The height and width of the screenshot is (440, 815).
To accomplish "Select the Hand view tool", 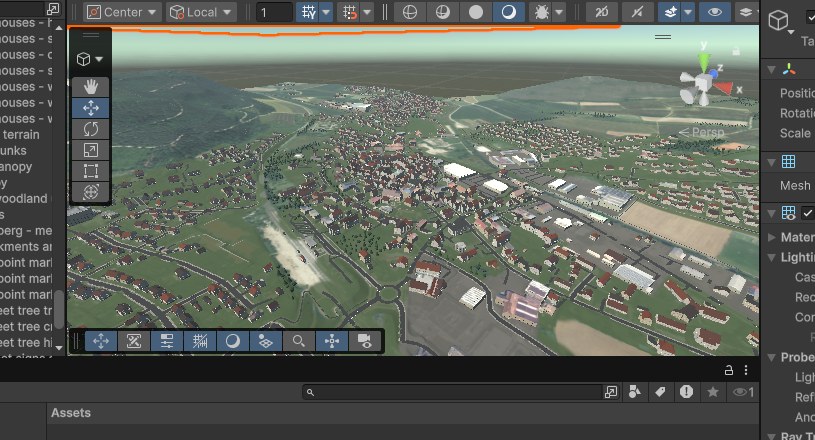I will tap(90, 87).
